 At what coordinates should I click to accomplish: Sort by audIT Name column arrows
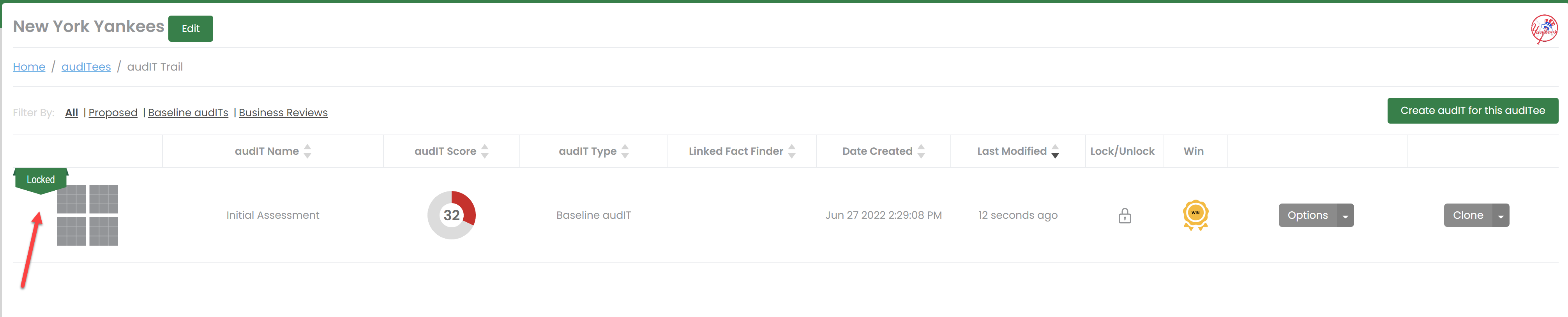coord(308,151)
